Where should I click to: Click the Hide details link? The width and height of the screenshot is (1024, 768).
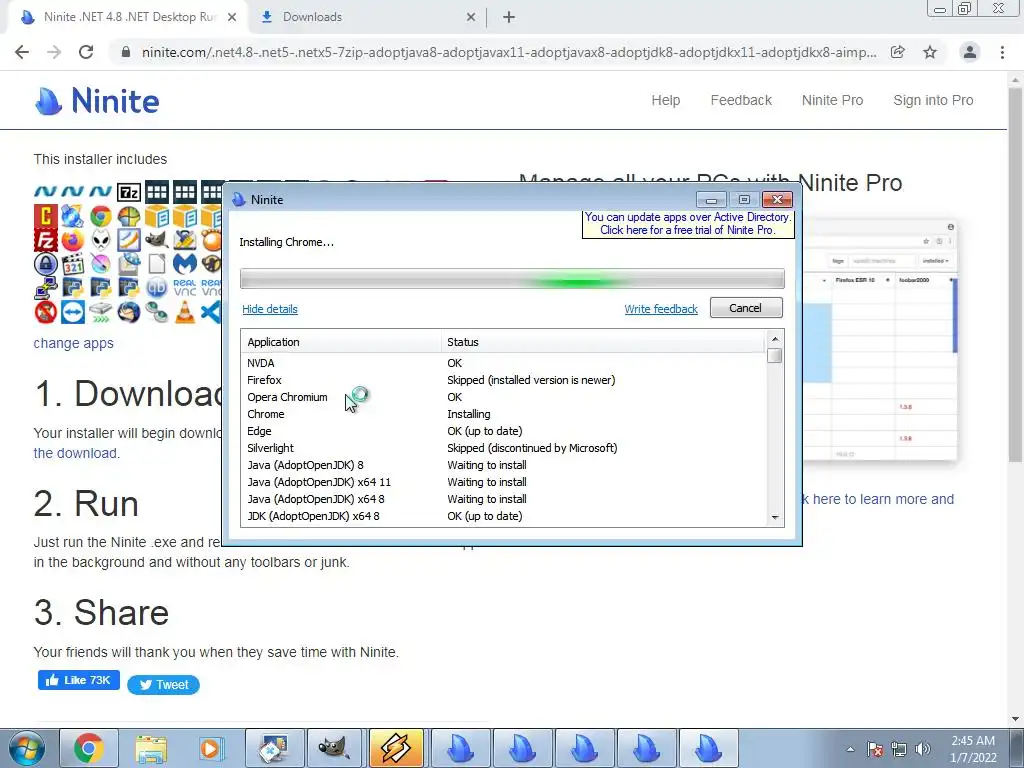click(270, 309)
